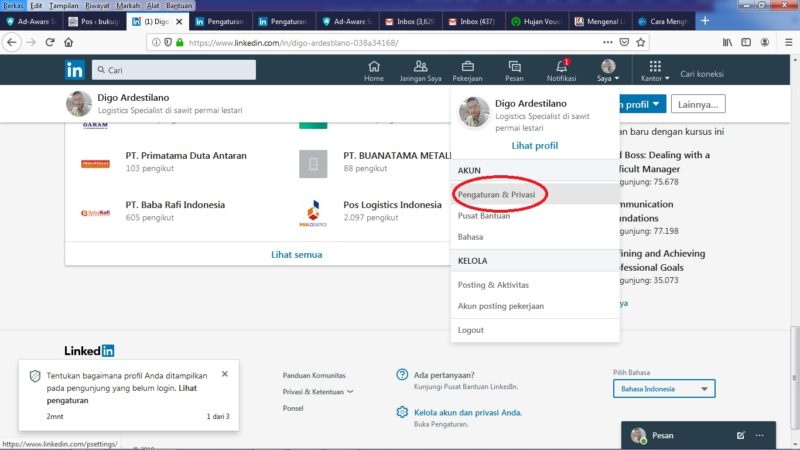This screenshot has height=450, width=800.
Task: Switch to Inbox (437) tab
Action: tap(474, 21)
